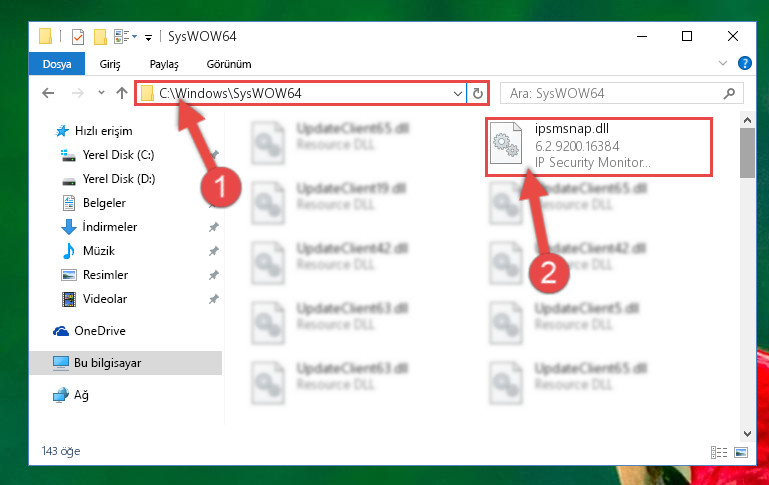This screenshot has width=769, height=485.
Task: Switch to the Giriş tab
Action: pos(110,64)
